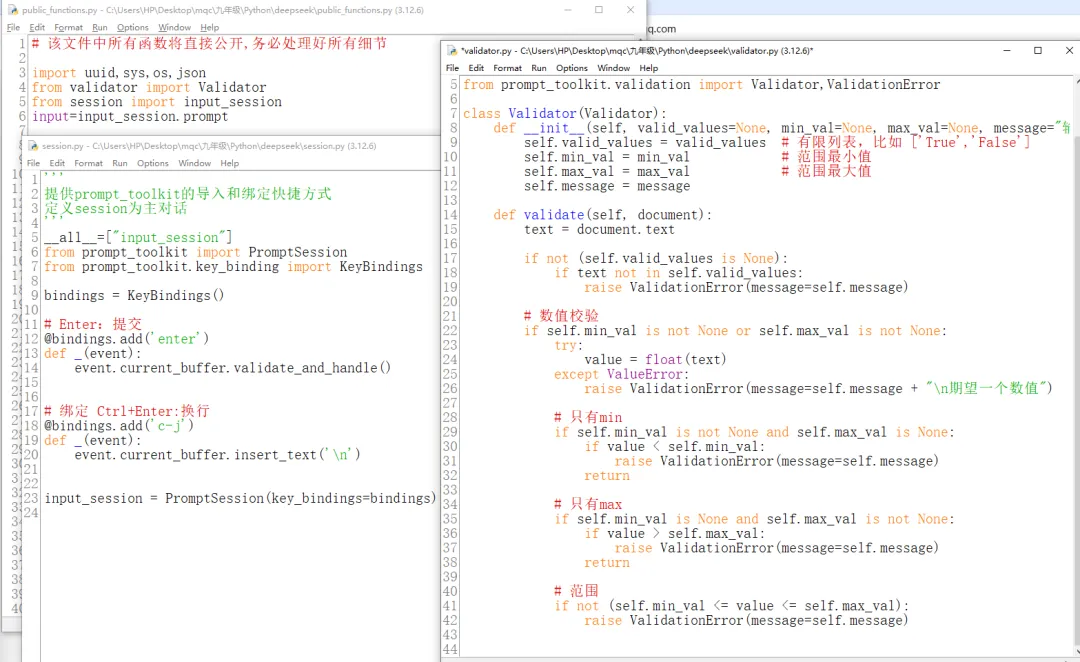This screenshot has height=662, width=1080.
Task: Click 'if text not in self.valid_values:' line
Action: click(678, 273)
